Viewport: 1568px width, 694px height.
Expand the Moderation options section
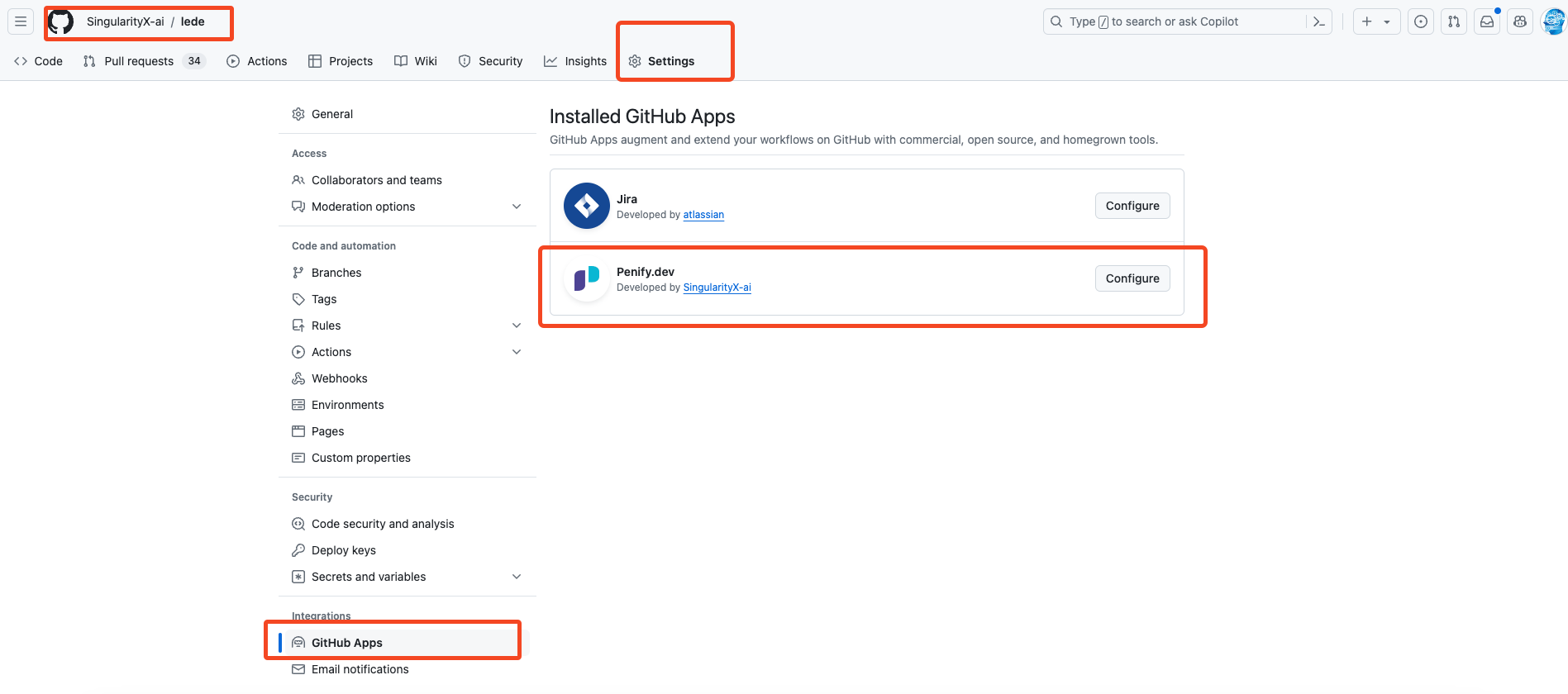click(x=517, y=207)
